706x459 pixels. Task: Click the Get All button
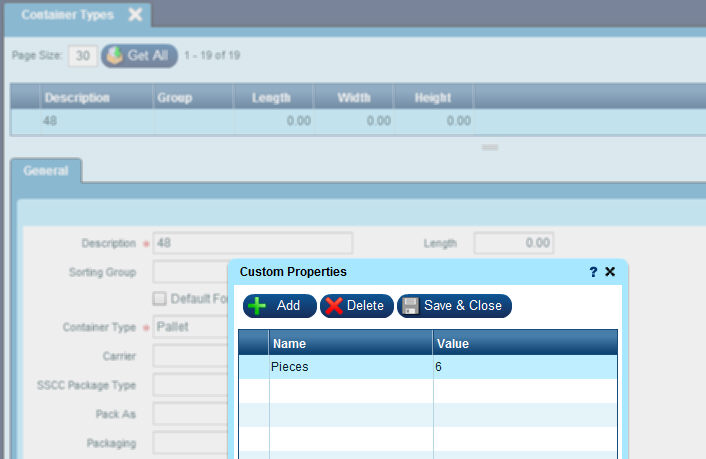click(139, 55)
